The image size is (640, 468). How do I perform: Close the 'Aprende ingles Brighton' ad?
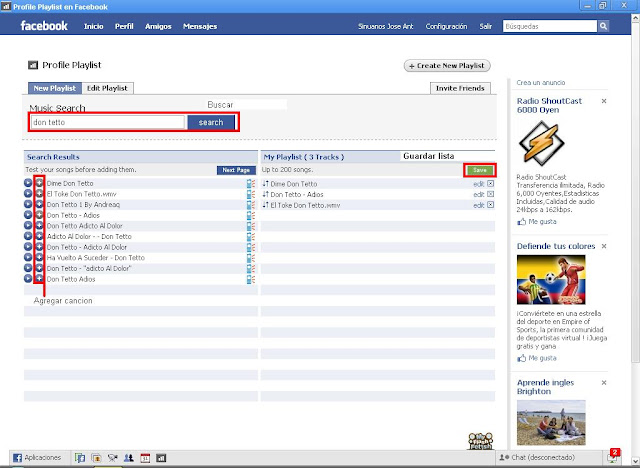(x=604, y=383)
